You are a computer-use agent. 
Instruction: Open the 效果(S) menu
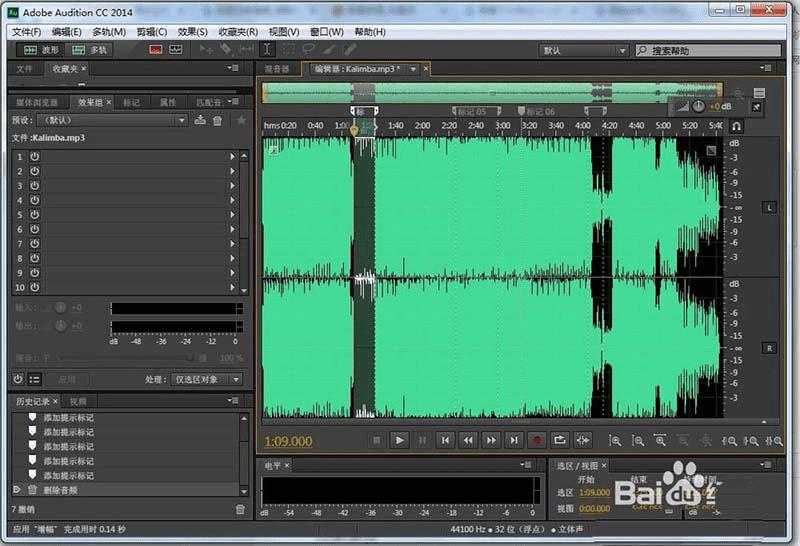[192, 32]
